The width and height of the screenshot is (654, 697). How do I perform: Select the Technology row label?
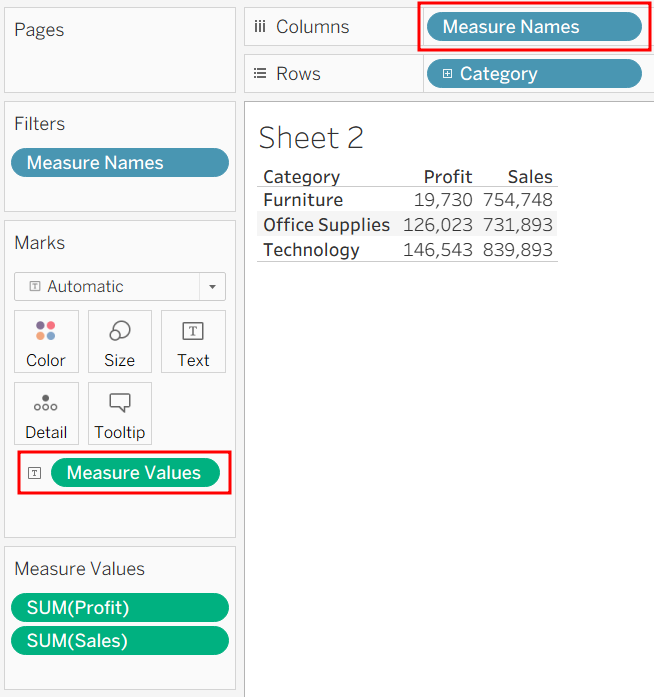coord(311,250)
